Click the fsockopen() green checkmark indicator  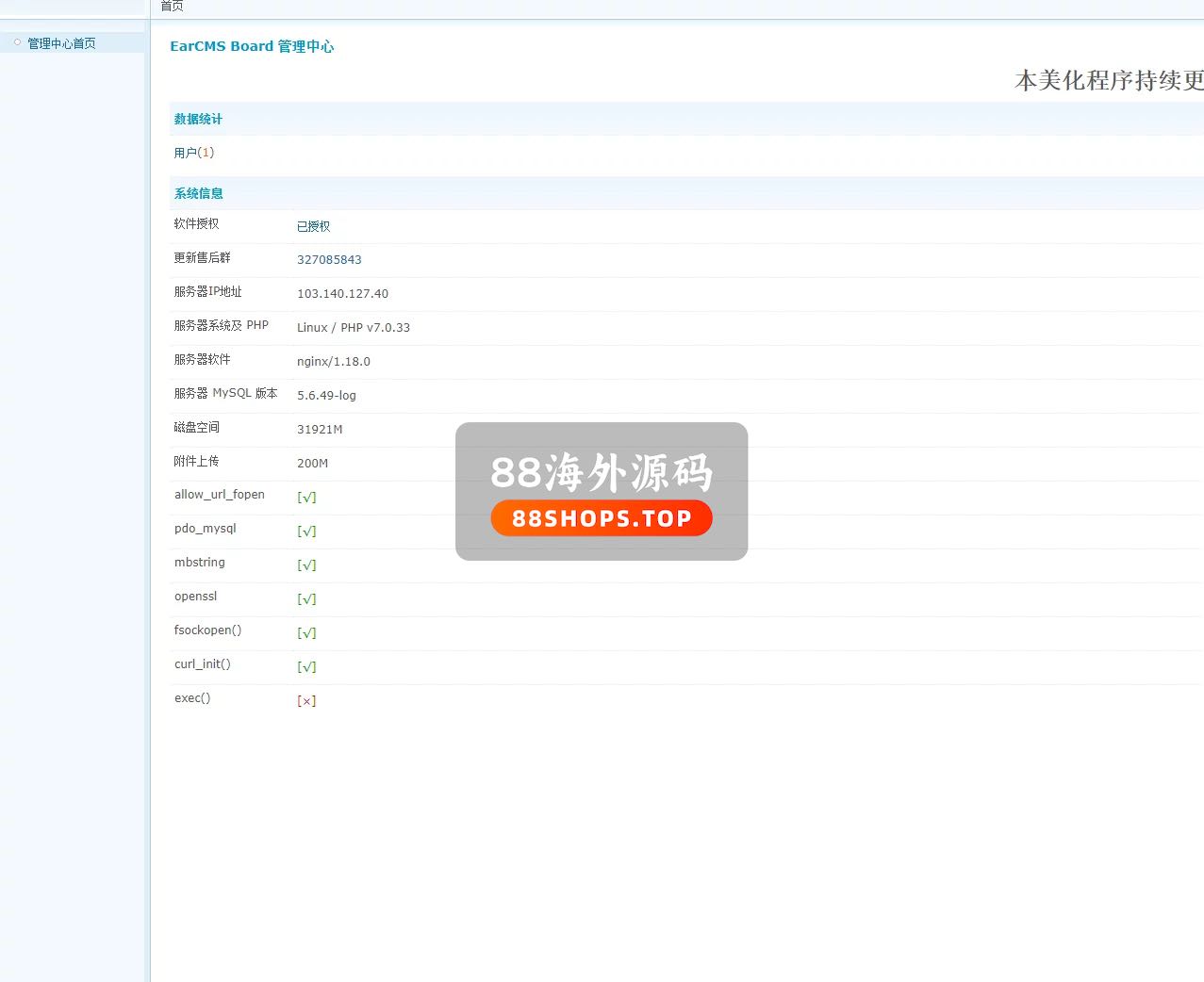pos(306,633)
